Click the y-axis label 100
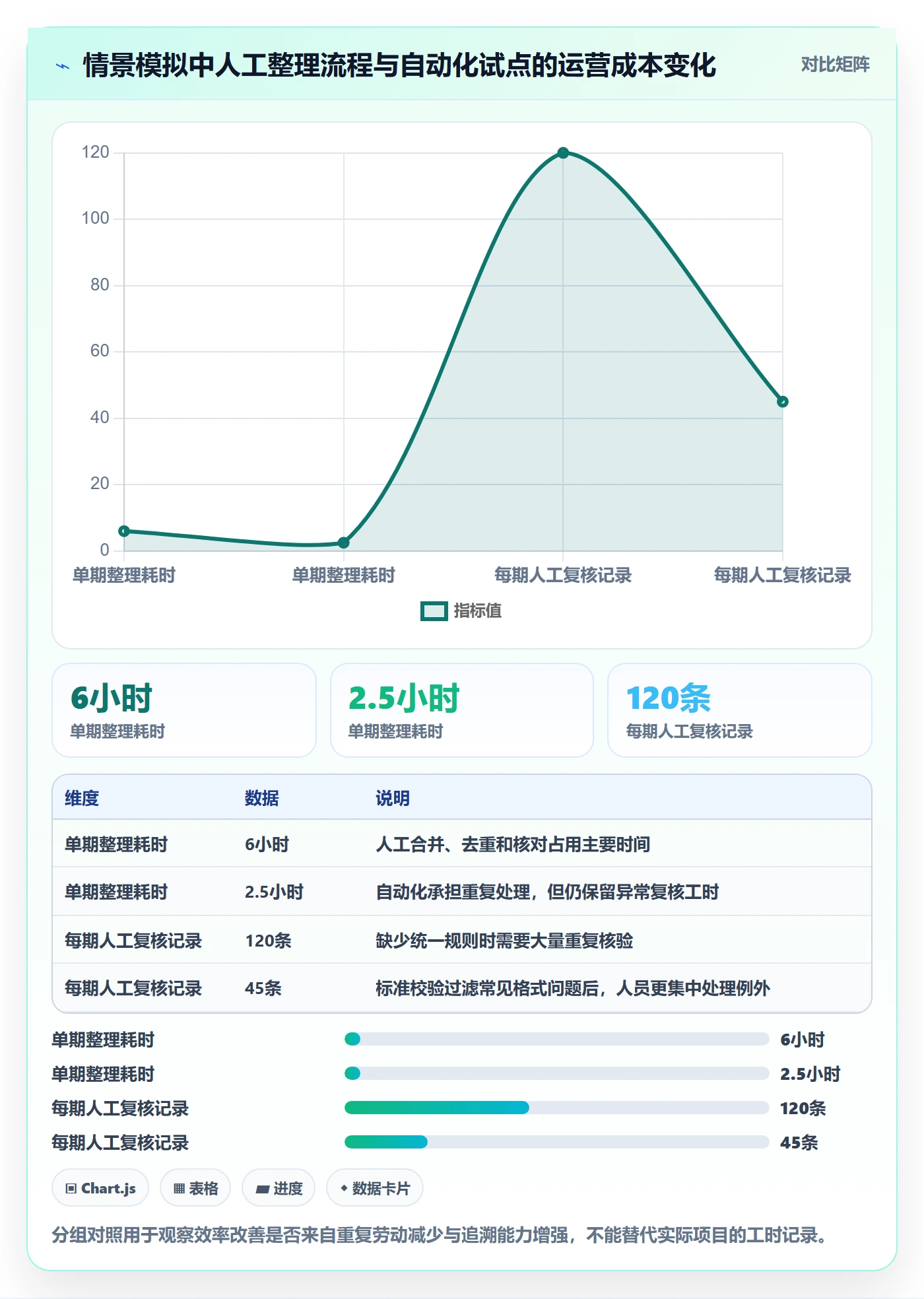Viewport: 924px width, 1299px height. tap(95, 218)
